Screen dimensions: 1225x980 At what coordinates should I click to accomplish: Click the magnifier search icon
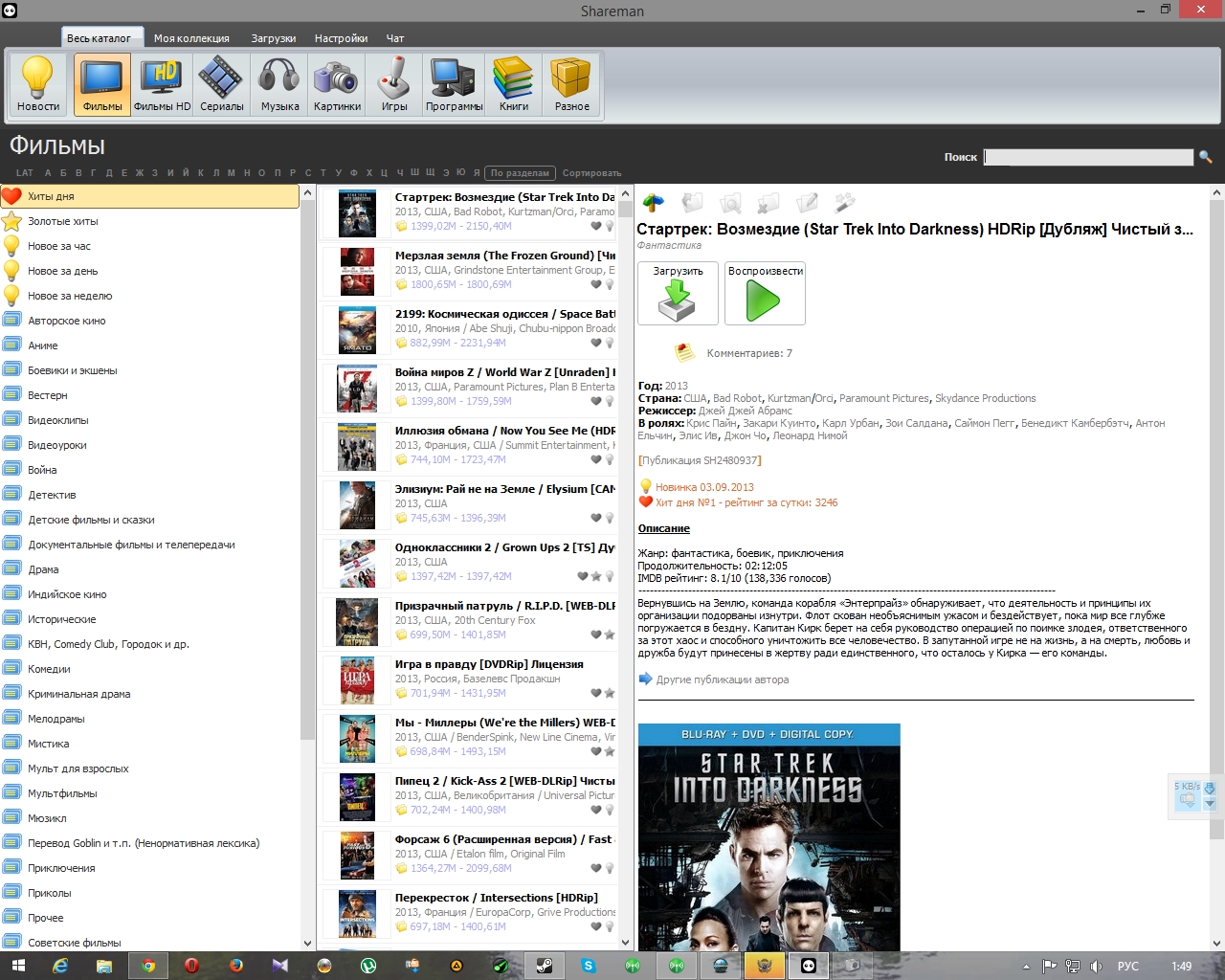1205,157
